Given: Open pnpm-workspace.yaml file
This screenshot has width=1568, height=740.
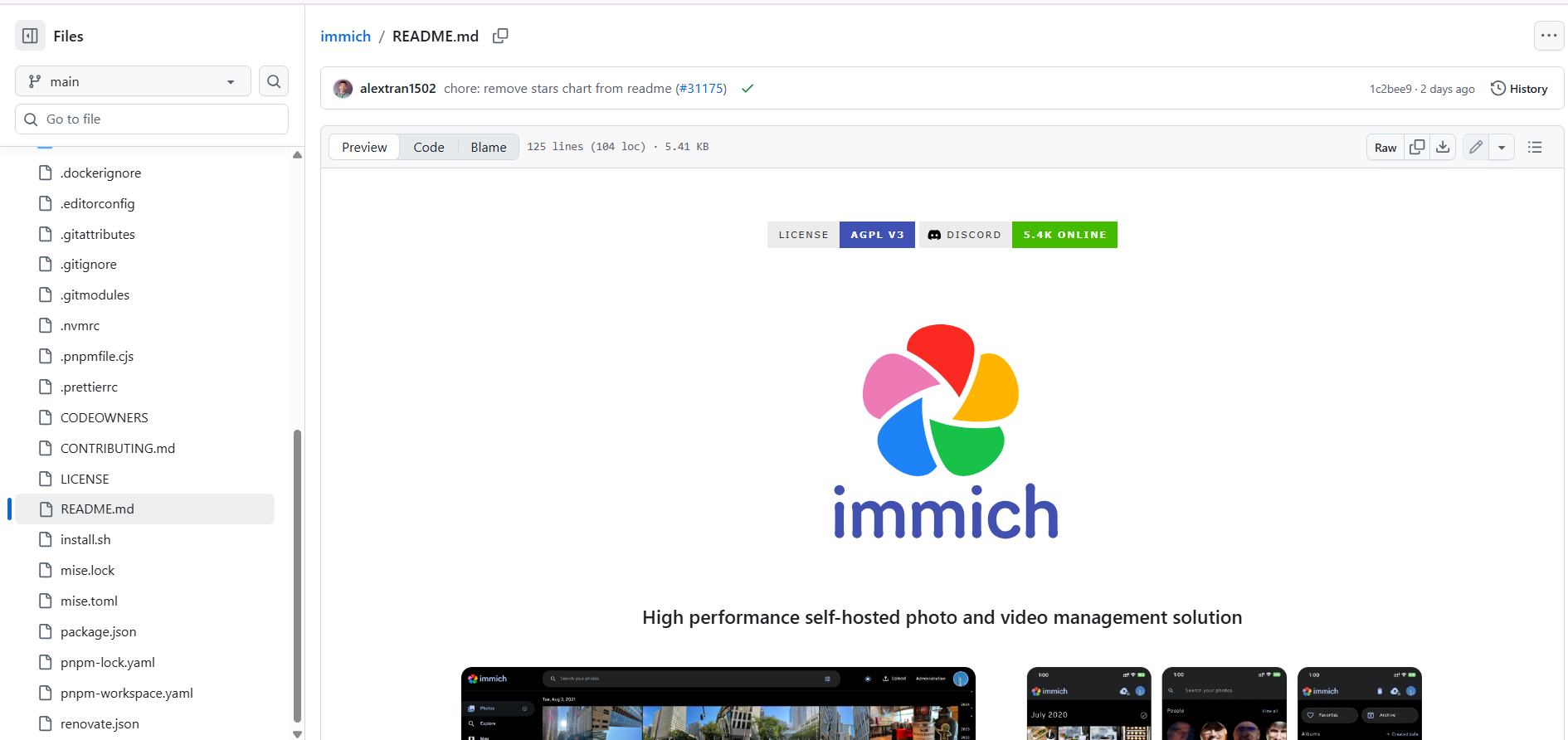Looking at the screenshot, I should point(126,693).
